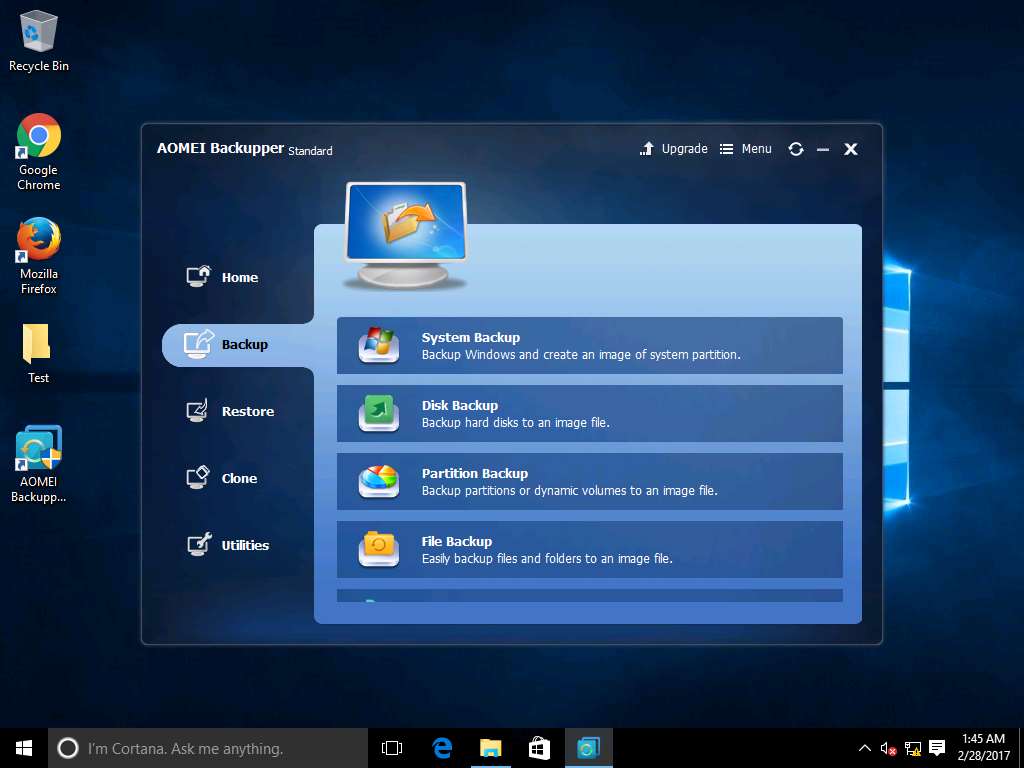The width and height of the screenshot is (1024, 768).
Task: Click the Partition Backup pie chart icon
Action: [x=379, y=481]
